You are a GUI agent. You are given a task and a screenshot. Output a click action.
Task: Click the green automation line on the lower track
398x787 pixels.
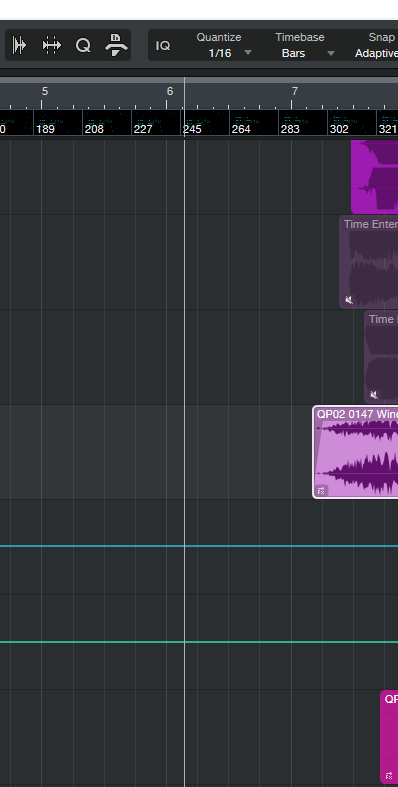point(199,641)
